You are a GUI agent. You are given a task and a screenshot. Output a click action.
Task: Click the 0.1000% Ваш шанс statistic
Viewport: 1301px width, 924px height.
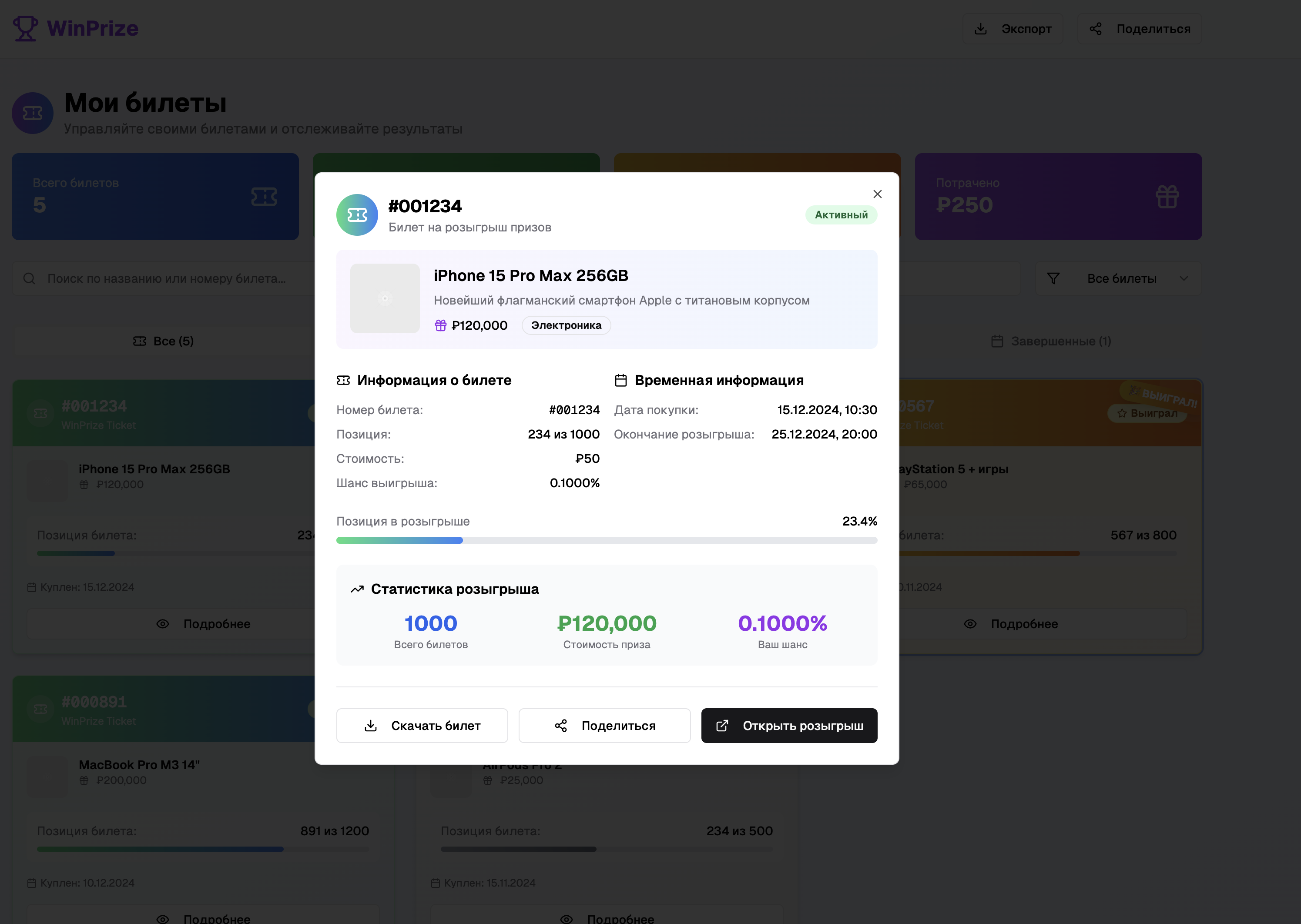(782, 631)
